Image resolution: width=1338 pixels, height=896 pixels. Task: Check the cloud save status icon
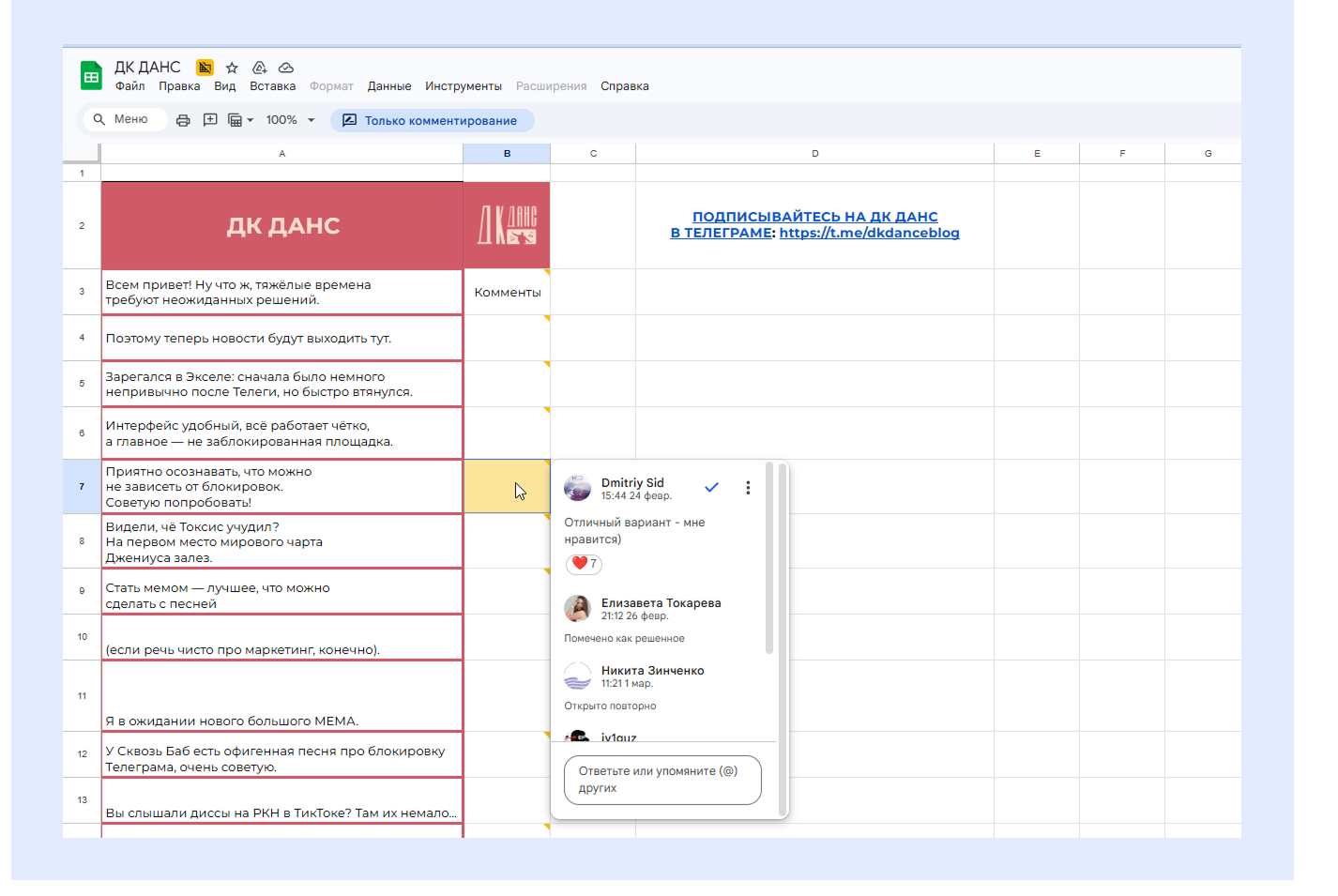pos(286,68)
